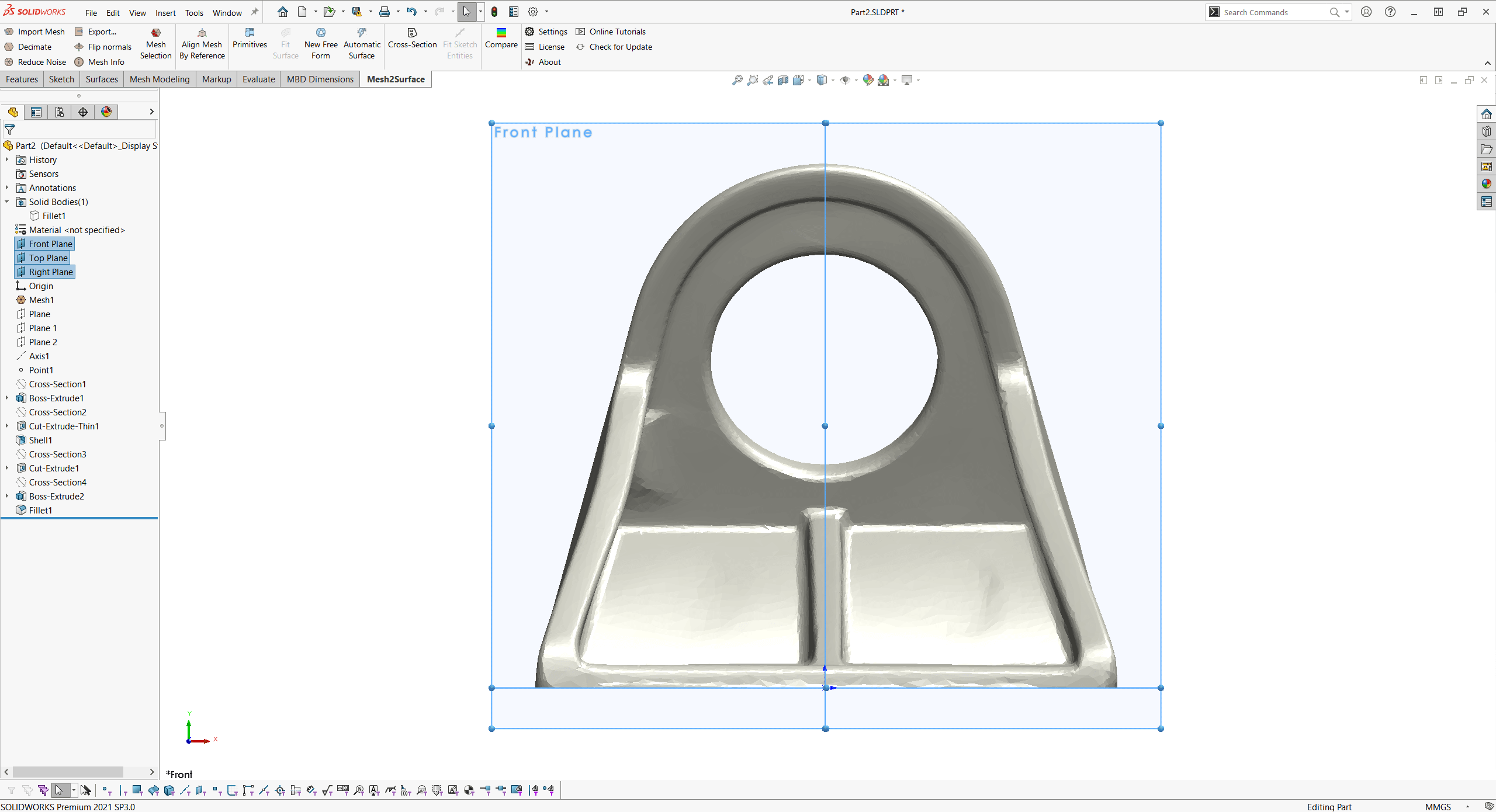Image resolution: width=1496 pixels, height=812 pixels.
Task: Select Fillet1 in the feature tree
Action: coord(39,510)
